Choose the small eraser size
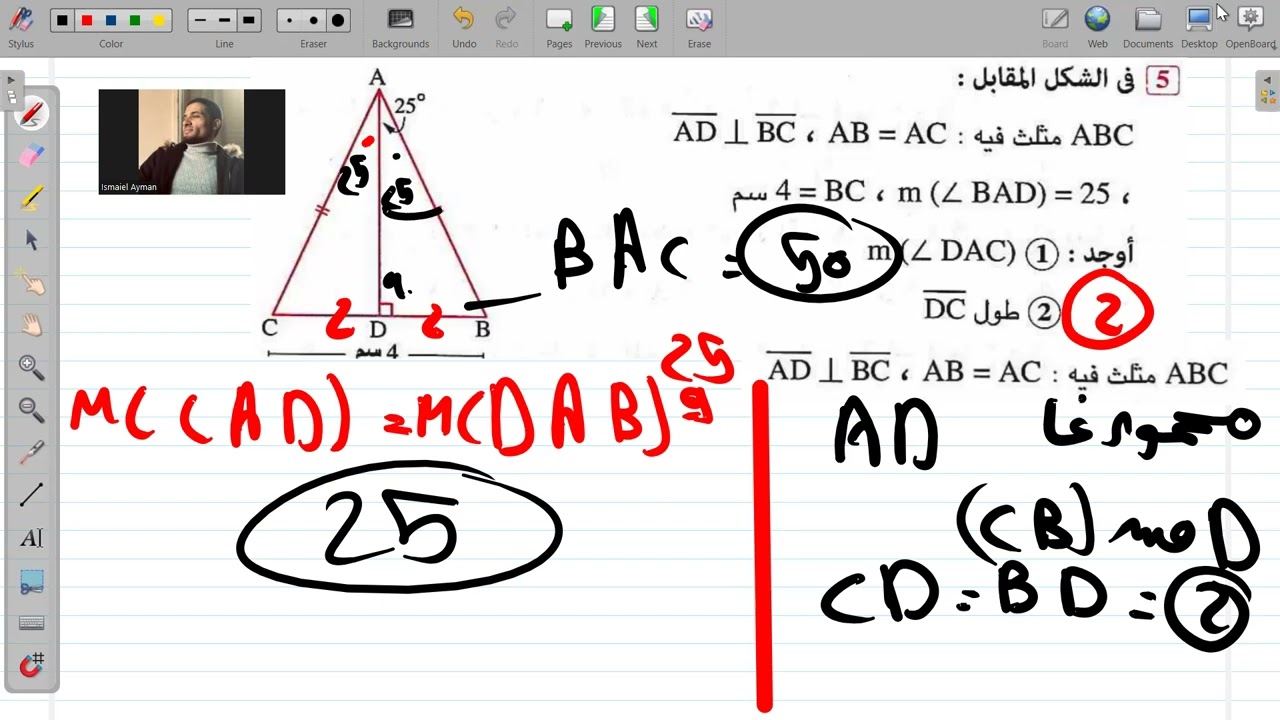The height and width of the screenshot is (720, 1280). (x=290, y=20)
